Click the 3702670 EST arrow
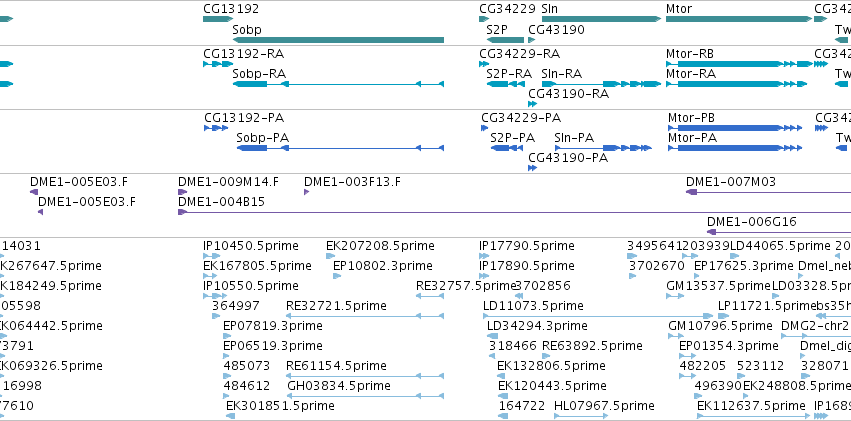This screenshot has height=421, width=851. coord(632,276)
